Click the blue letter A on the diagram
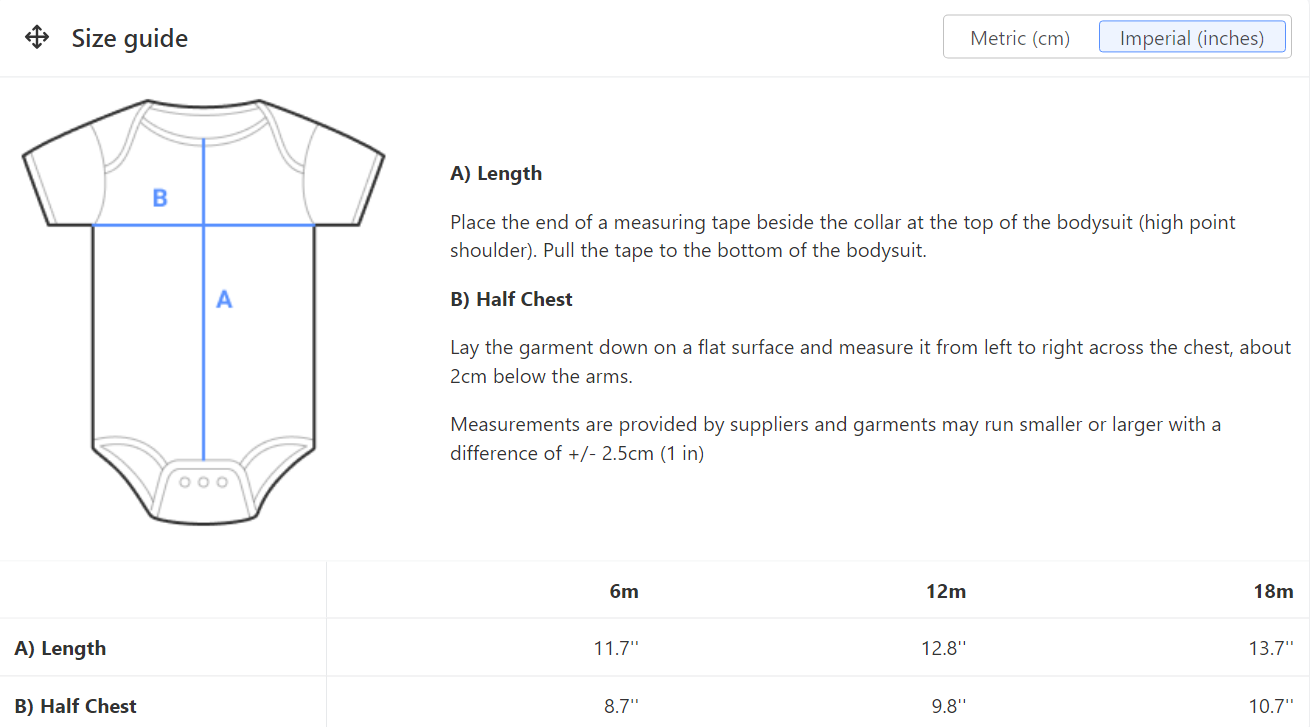The image size is (1310, 727). click(x=224, y=299)
